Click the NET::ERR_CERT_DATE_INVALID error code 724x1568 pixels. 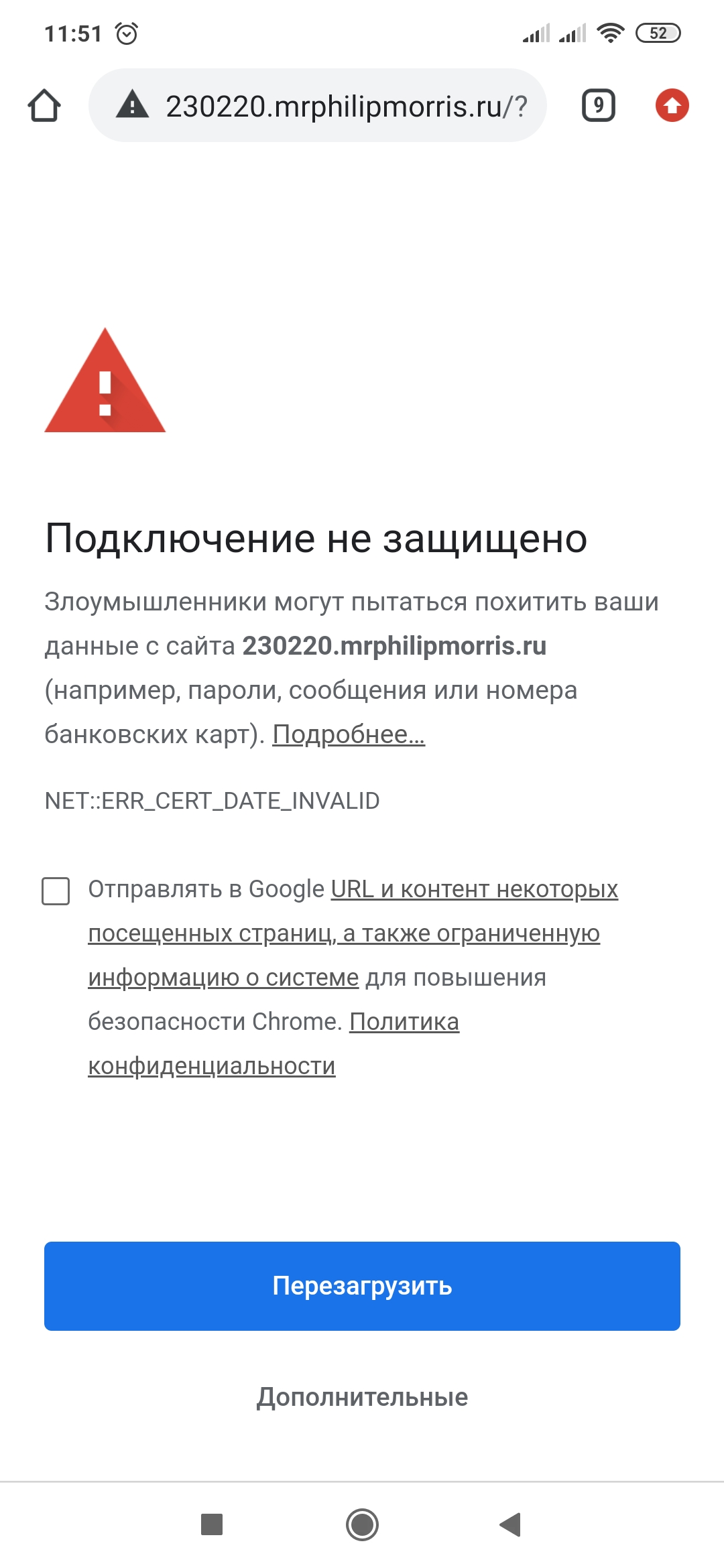[212, 801]
